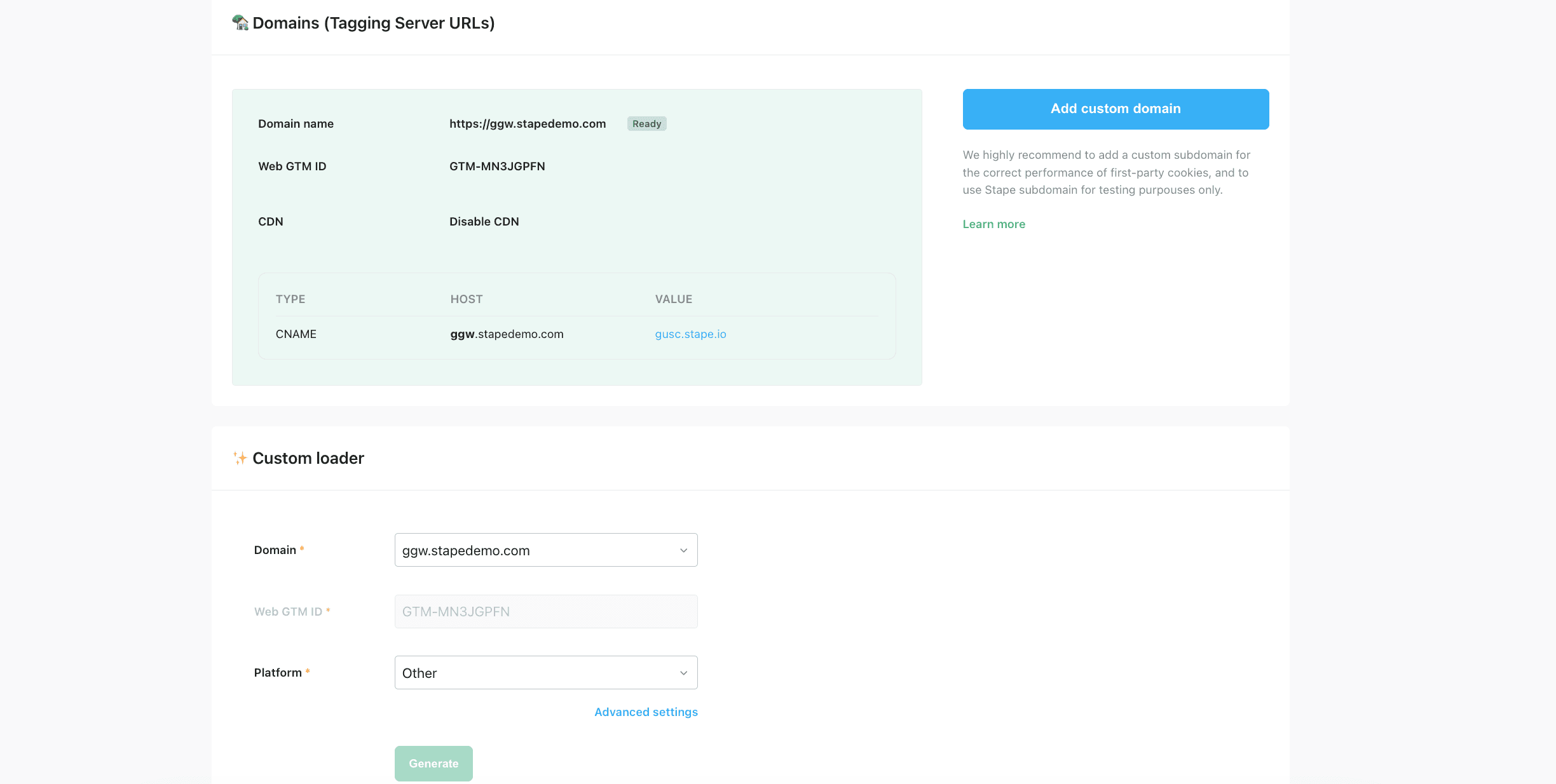Click the Ready status badge
The image size is (1556, 784).
[x=646, y=124]
